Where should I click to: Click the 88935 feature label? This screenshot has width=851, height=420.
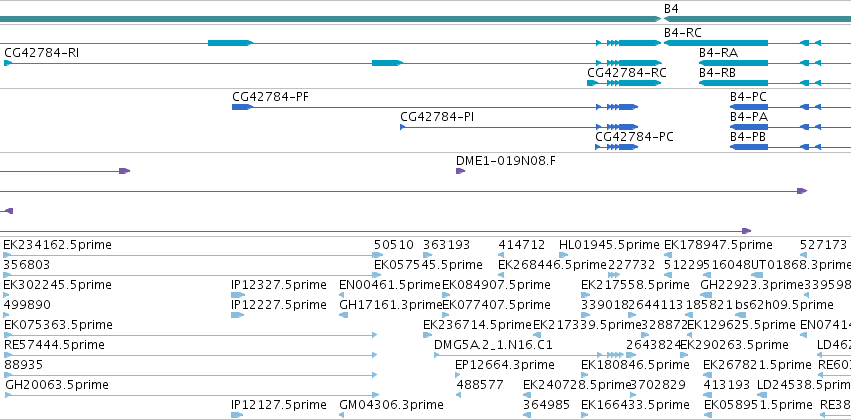point(23,365)
